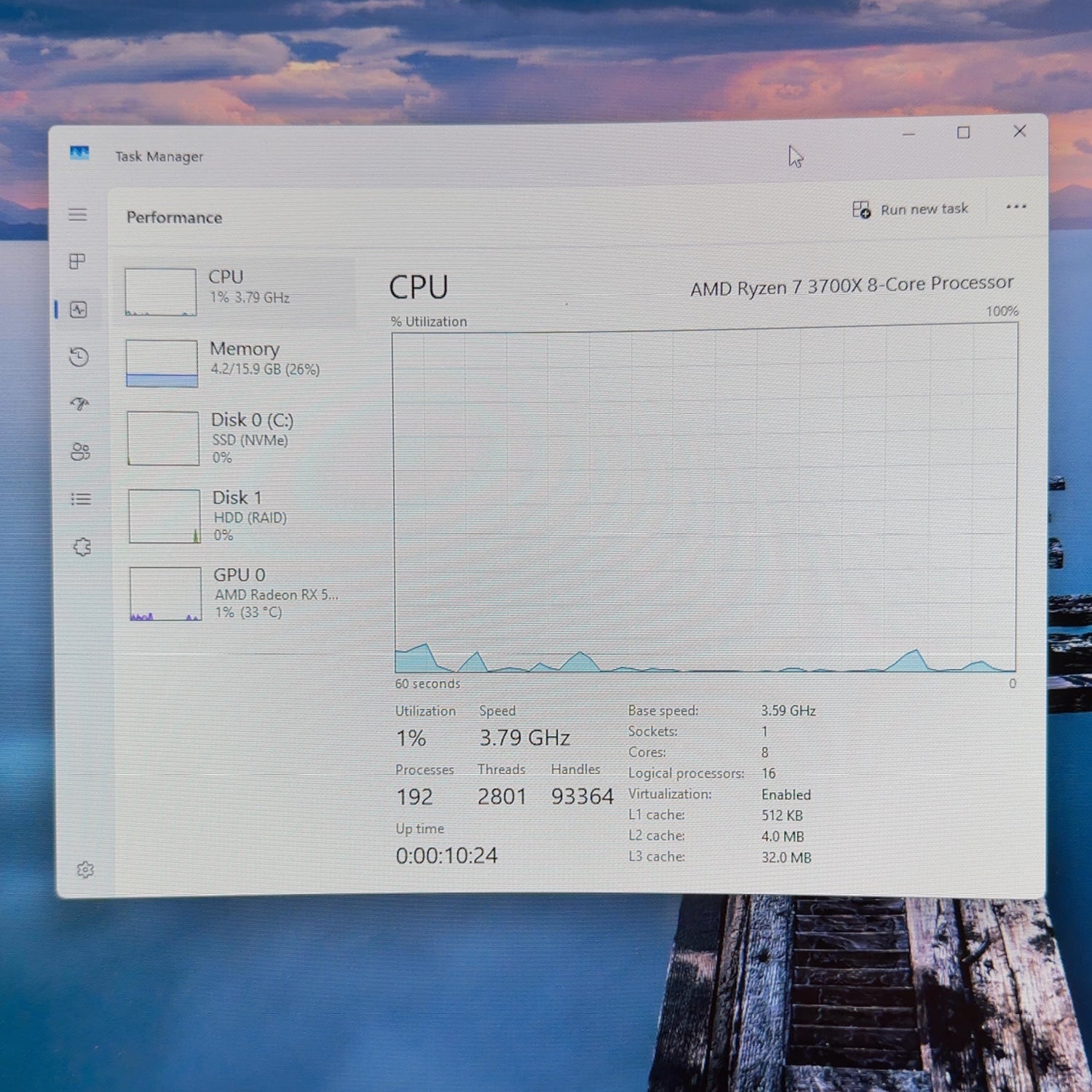Click the 3.59 GHz base speed value

(788, 711)
